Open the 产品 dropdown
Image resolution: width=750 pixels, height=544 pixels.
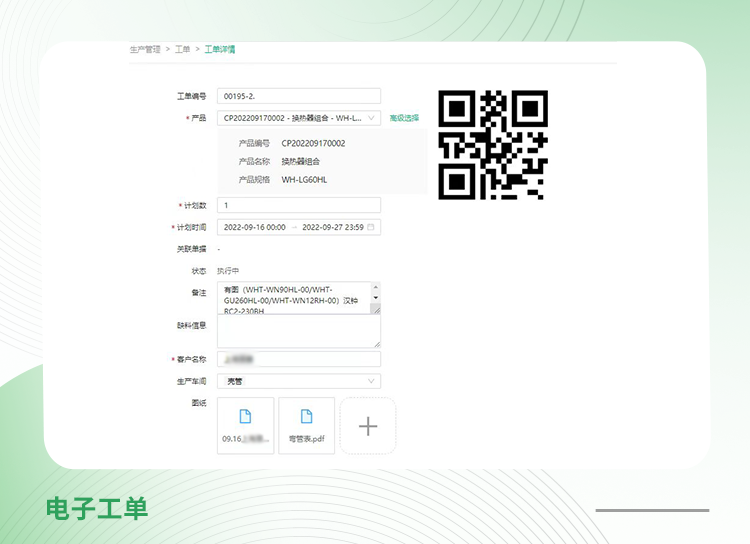tap(299, 118)
